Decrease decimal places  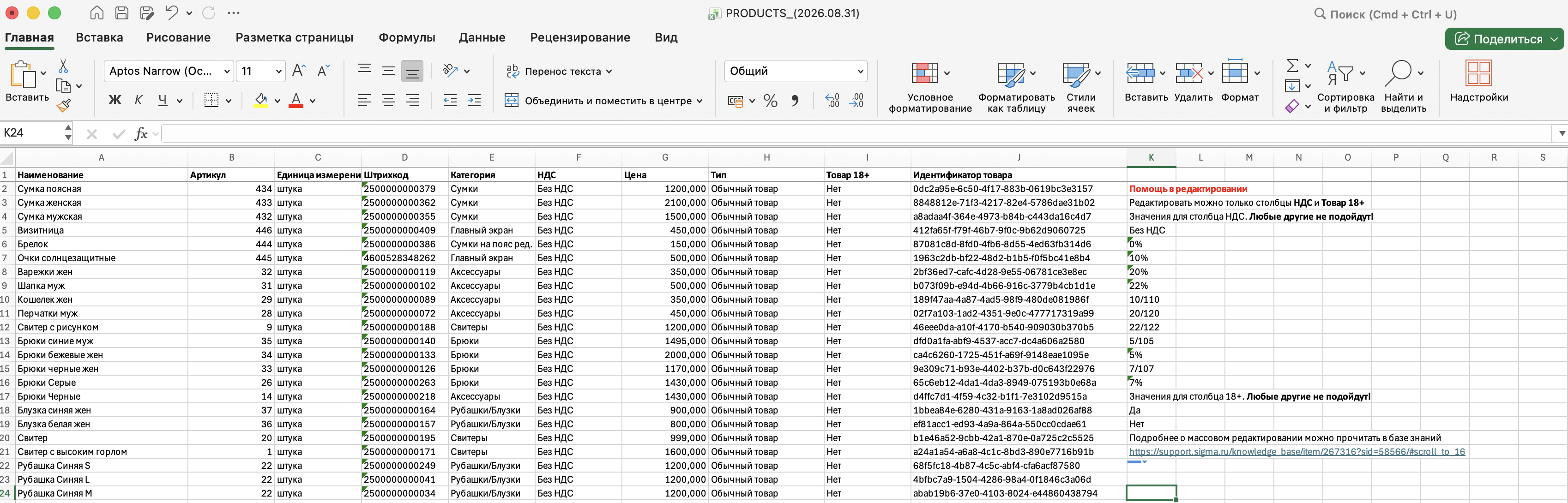[856, 101]
